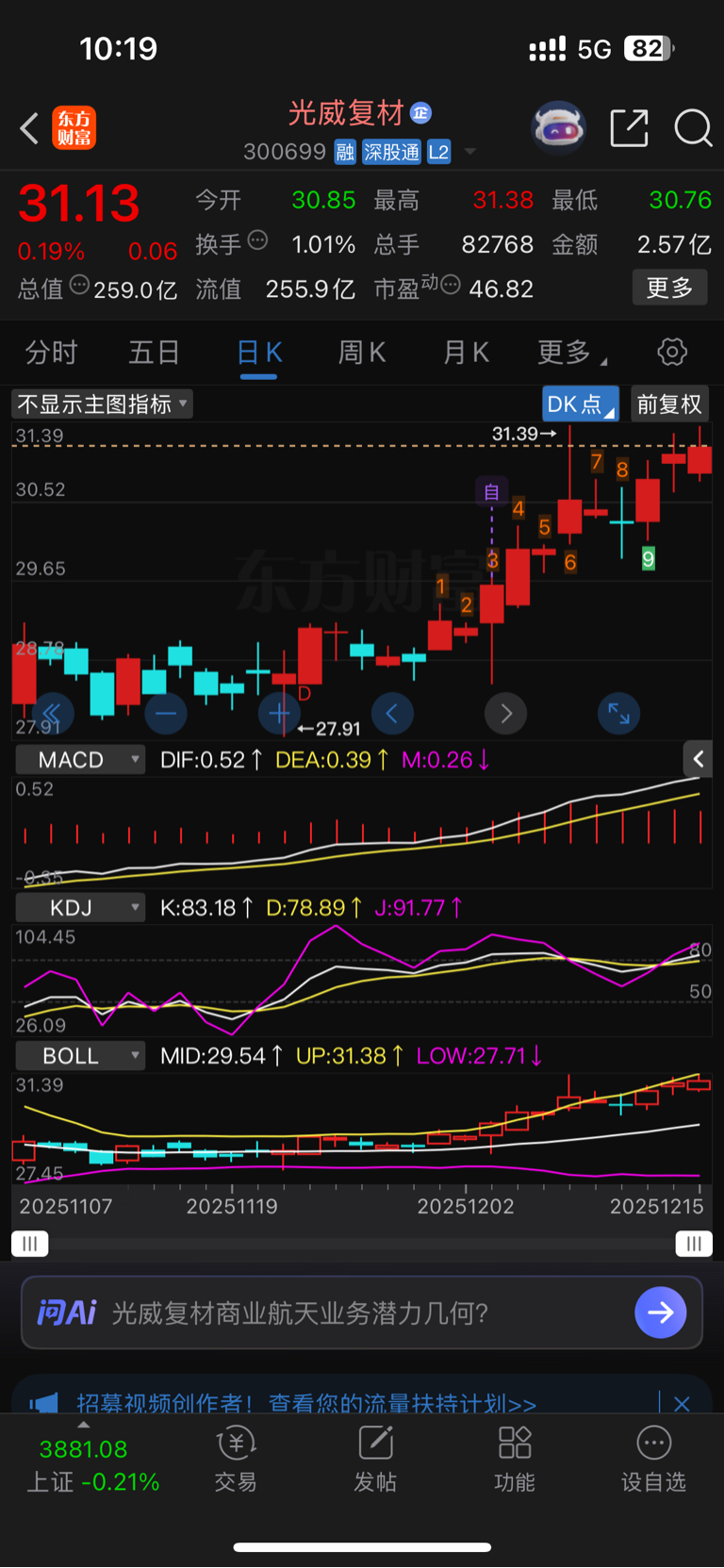Viewport: 724px width, 1568px height.
Task: Open 招募视频创作者 banner link
Action: pyautogui.click(x=306, y=1404)
